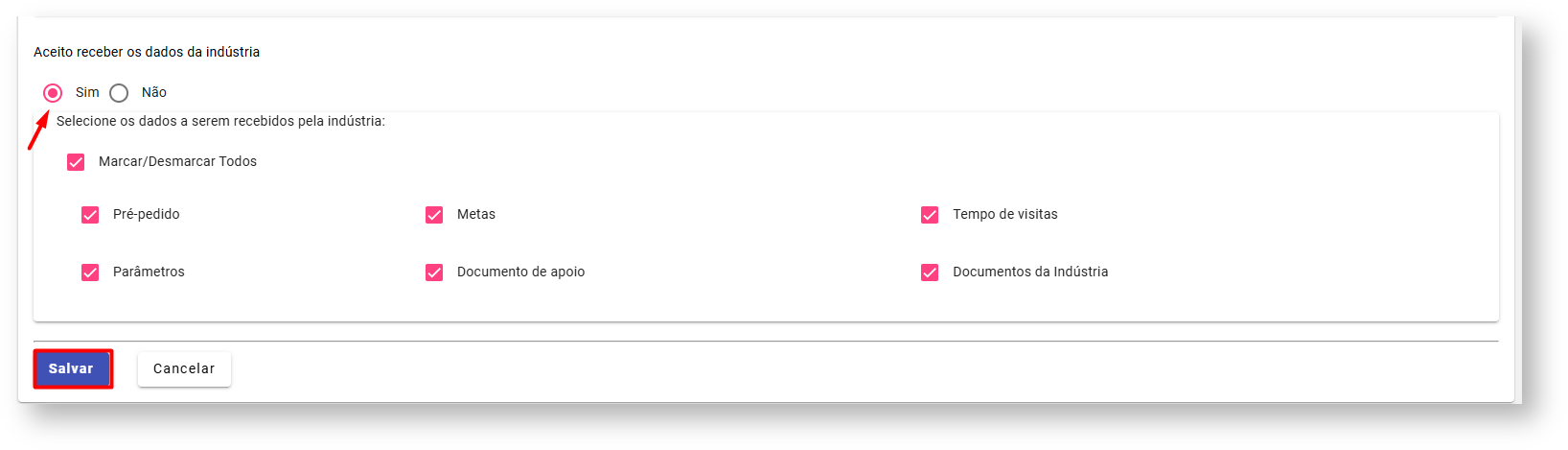
Task: Toggle the Marcar/Desmarcar Todos checkbox
Action: click(x=76, y=162)
